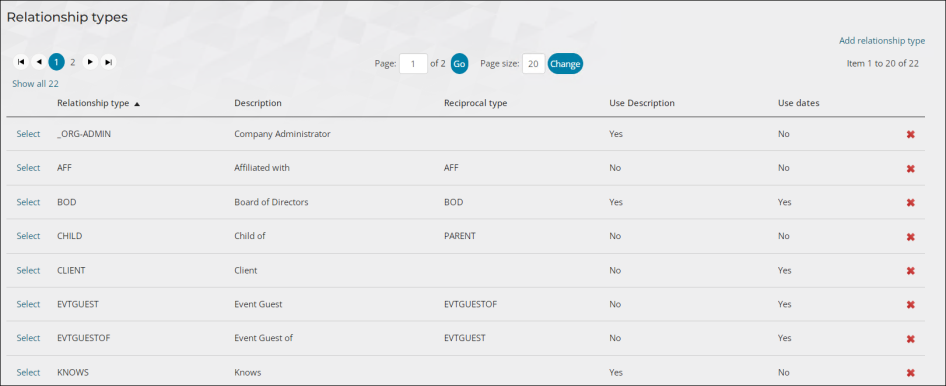Screen dimensions: 946x386
Task: Select current page 1 in pager
Action: [56, 62]
